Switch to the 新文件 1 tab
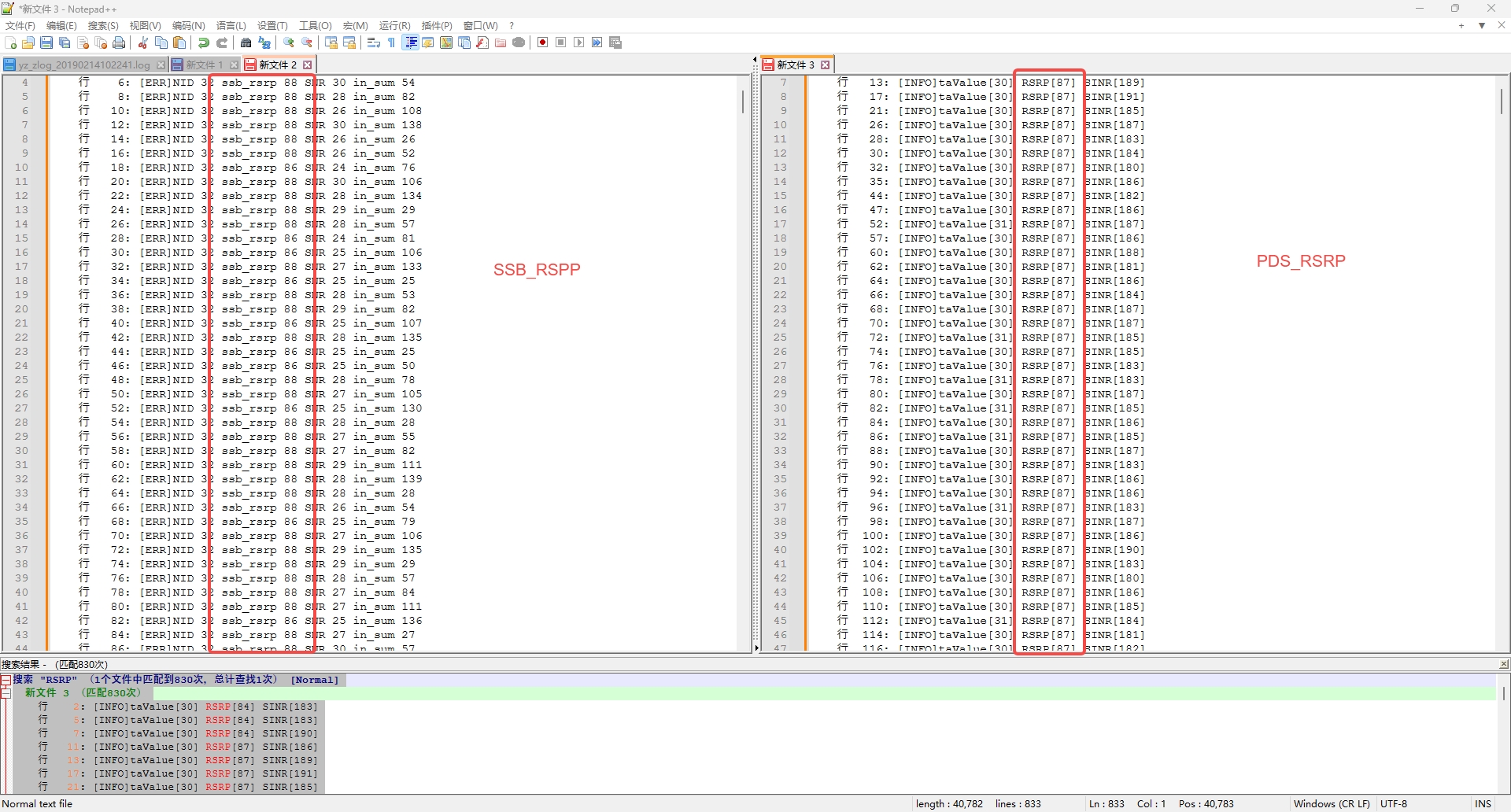The image size is (1511, 812). 204,65
